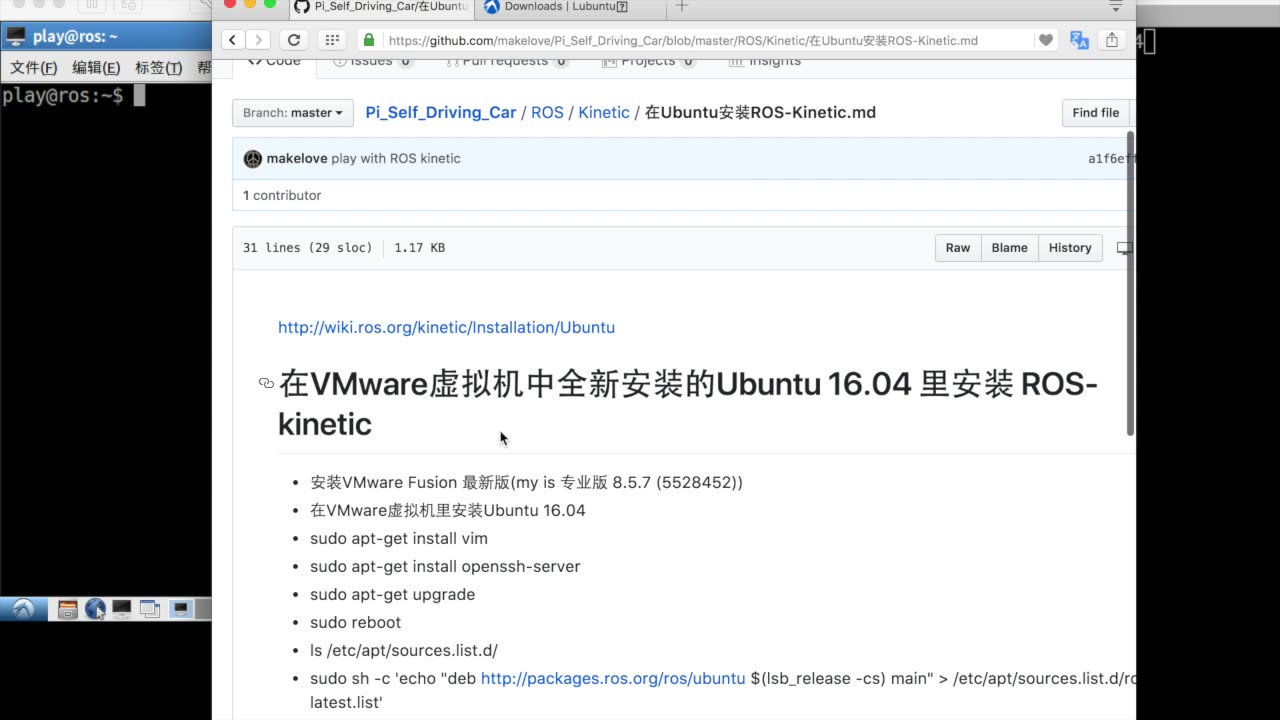Image resolution: width=1280 pixels, height=720 pixels.
Task: Open the Issues repository tab
Action: pos(372,62)
